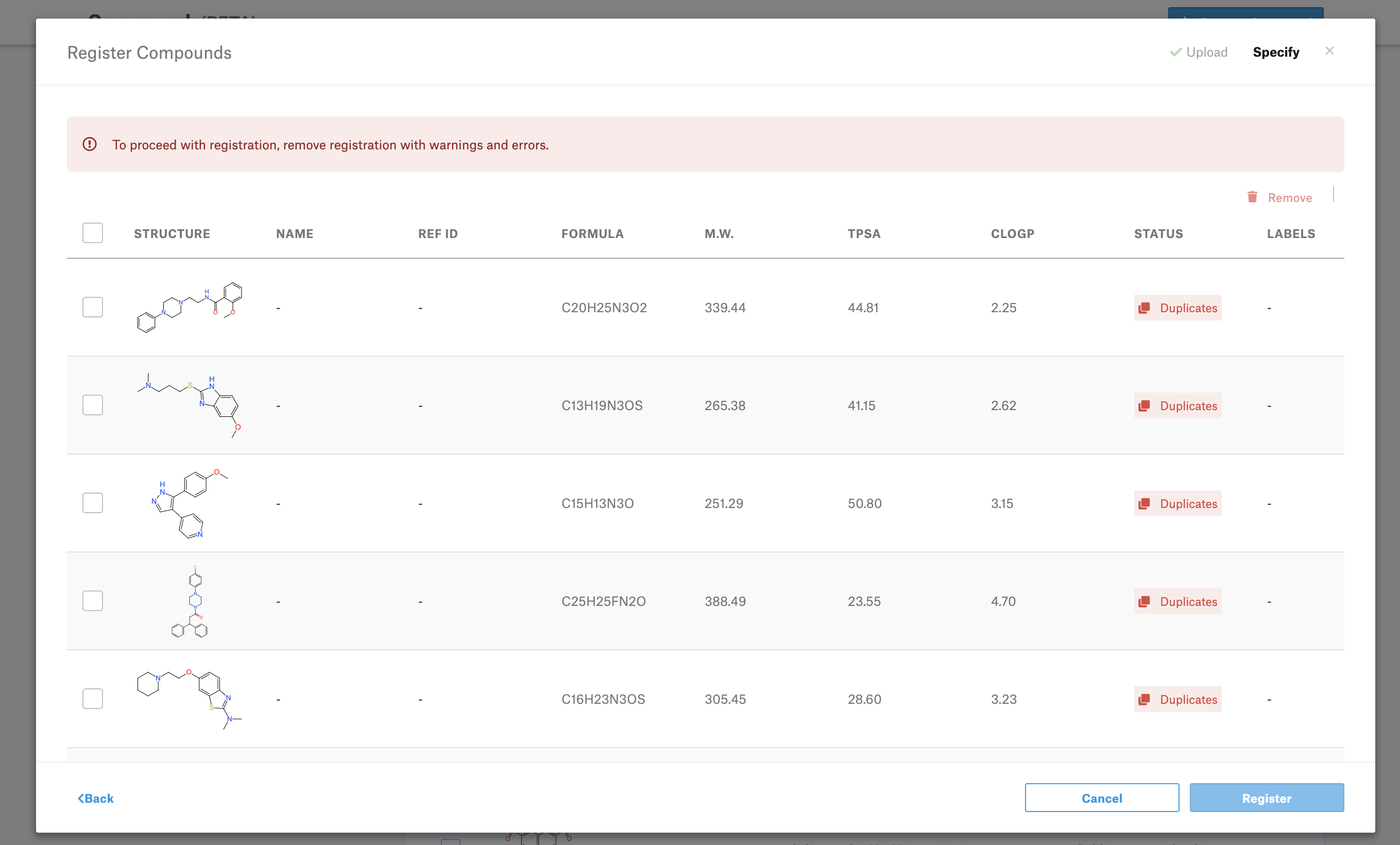Viewport: 1400px width, 845px height.
Task: Check the C20H25N3O2 compound row checkbox
Action: [93, 308]
